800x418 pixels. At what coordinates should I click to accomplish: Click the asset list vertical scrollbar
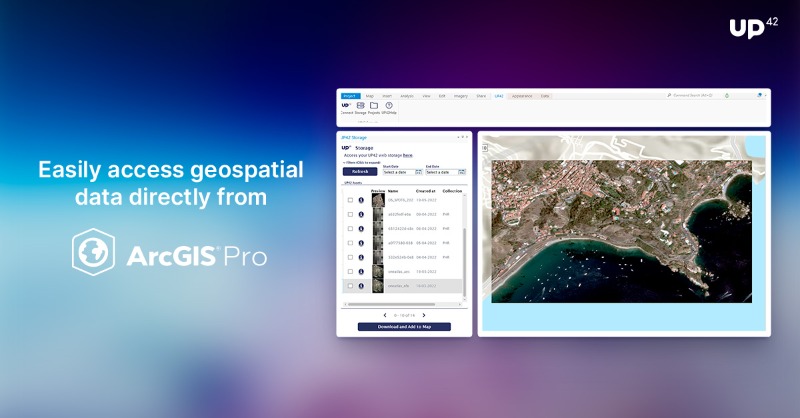[464, 263]
